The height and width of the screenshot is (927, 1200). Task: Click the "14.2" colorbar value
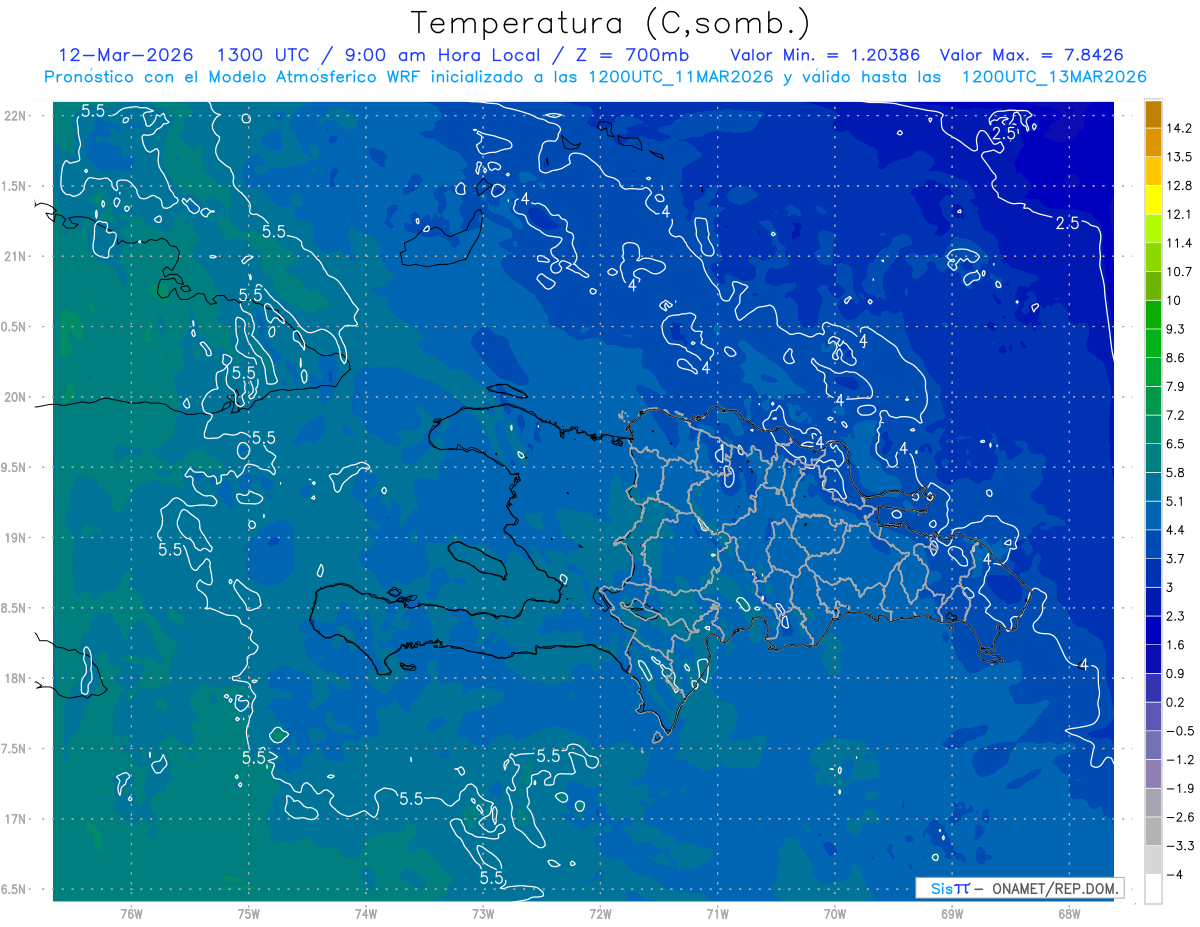click(x=1179, y=128)
